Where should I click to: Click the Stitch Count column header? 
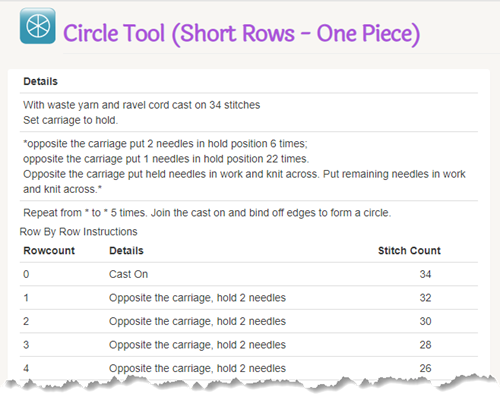point(409,251)
